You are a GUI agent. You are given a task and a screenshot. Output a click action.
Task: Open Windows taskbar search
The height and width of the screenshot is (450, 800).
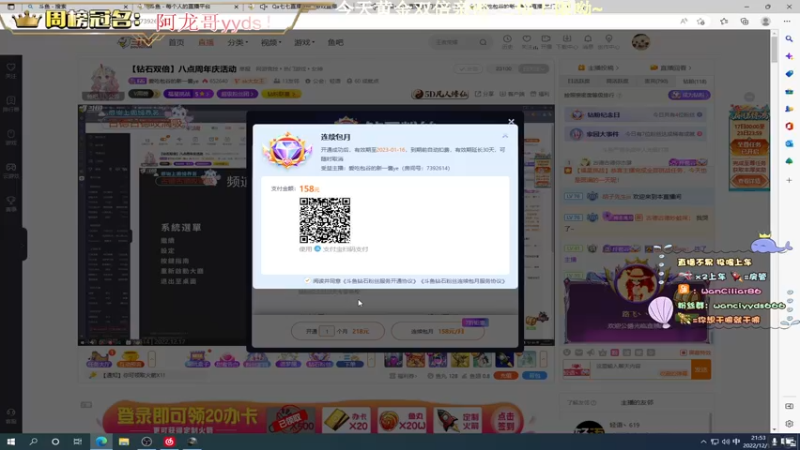[33, 441]
